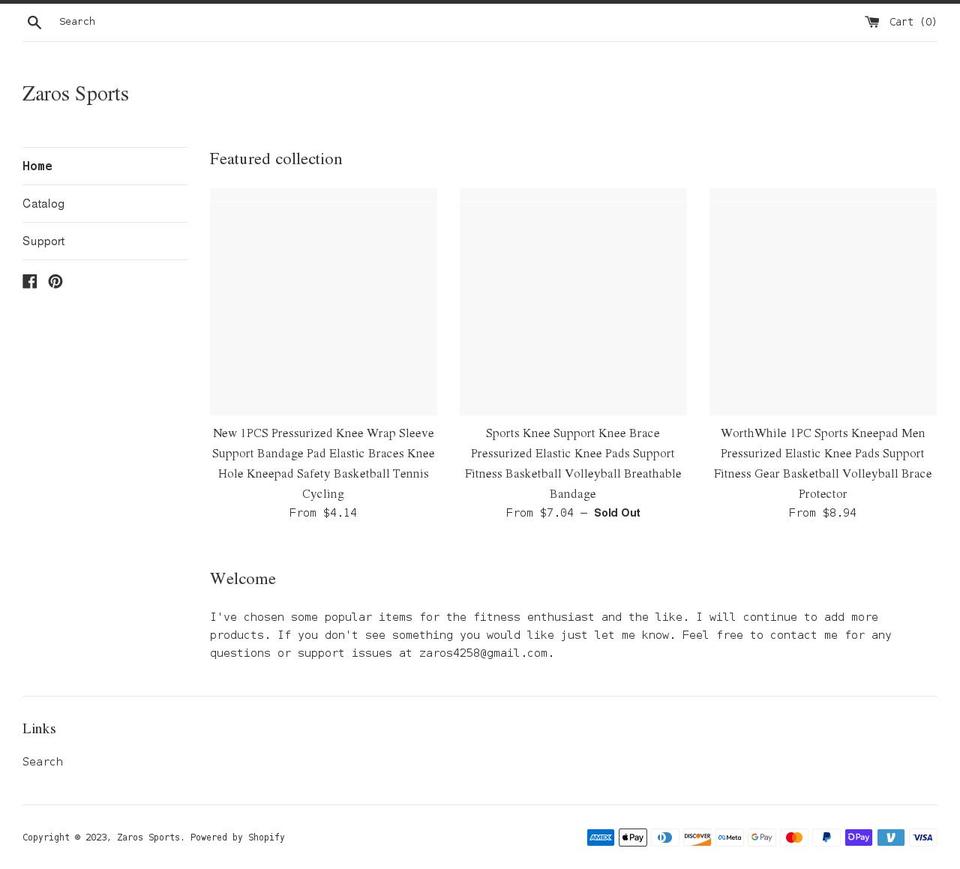Open Zaros Sports link in copyright
The image size is (960, 869).
click(x=149, y=837)
